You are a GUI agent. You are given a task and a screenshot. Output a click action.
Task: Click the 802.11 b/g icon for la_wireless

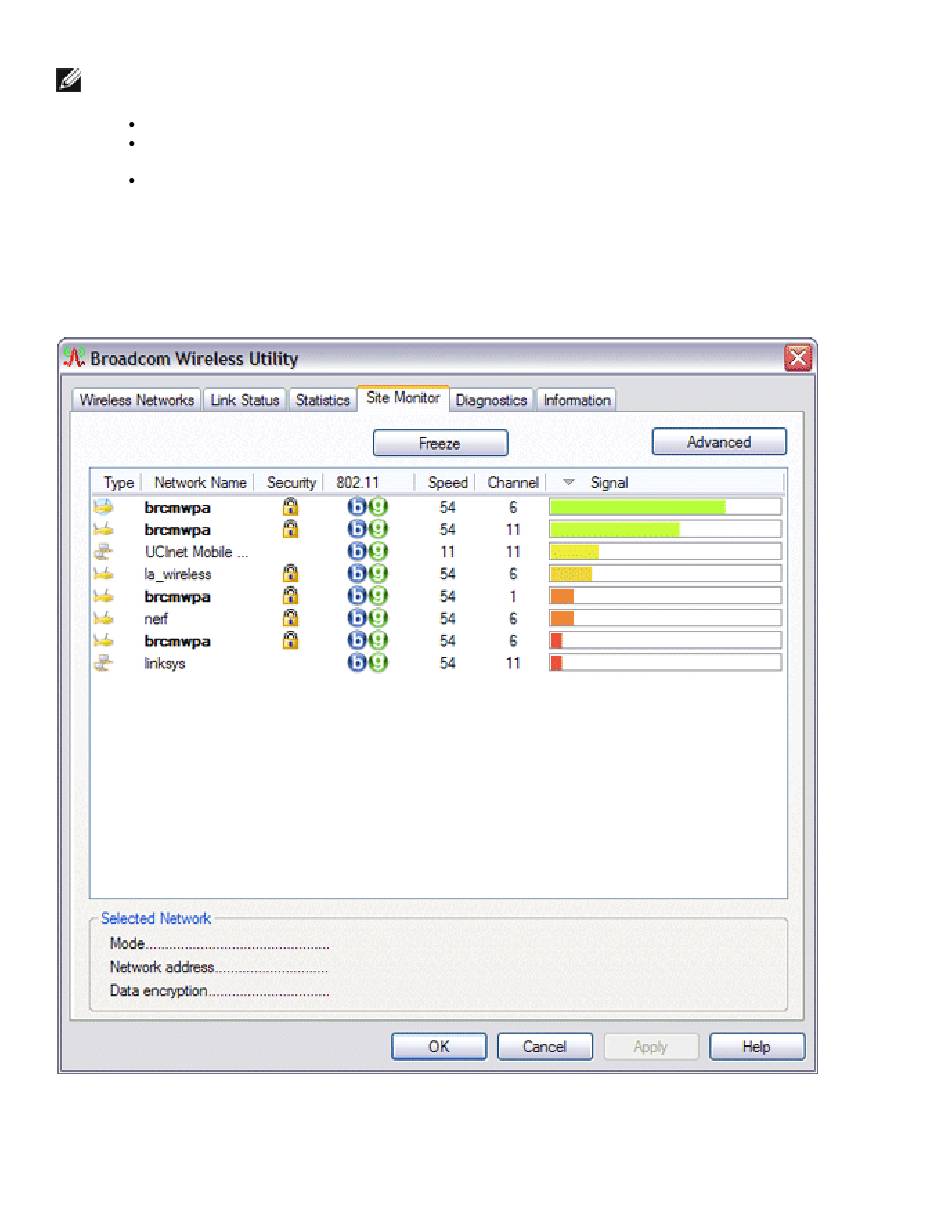pos(367,574)
